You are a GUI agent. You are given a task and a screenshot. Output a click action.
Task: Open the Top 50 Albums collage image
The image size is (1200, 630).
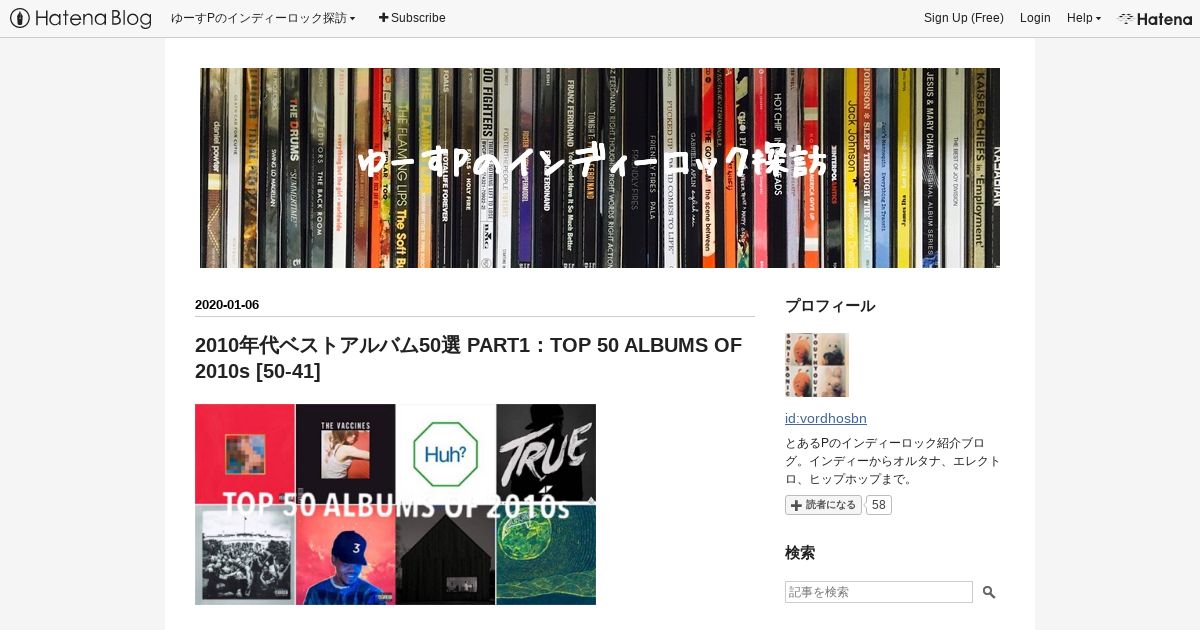395,504
